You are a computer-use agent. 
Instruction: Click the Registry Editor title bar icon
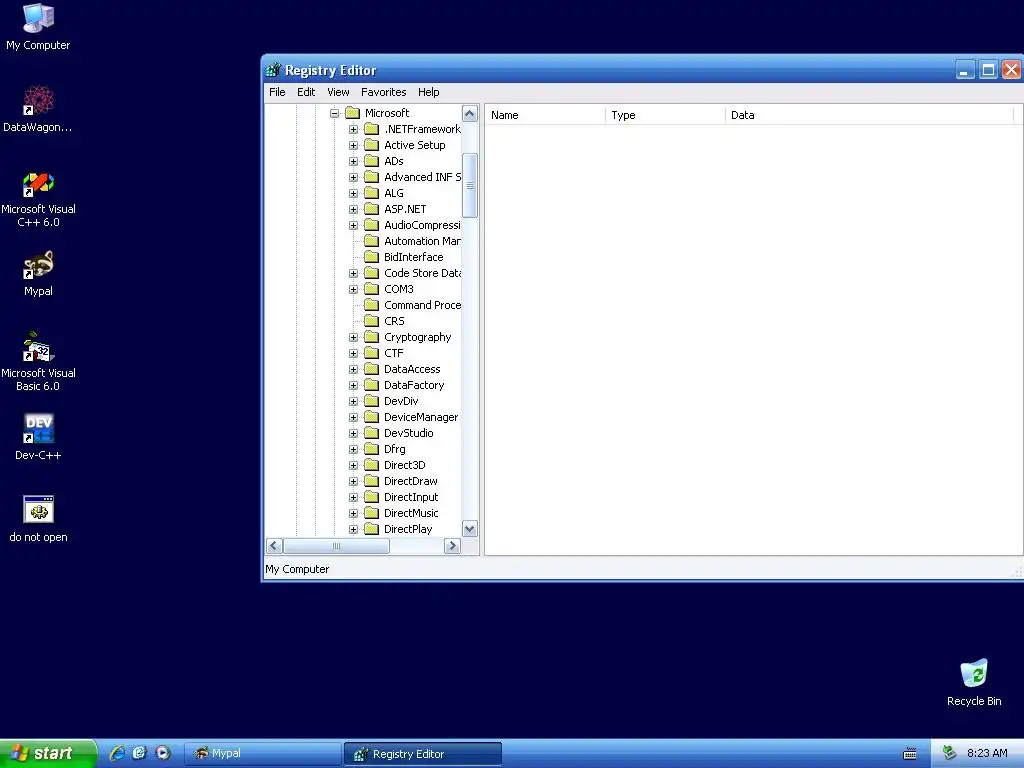tap(273, 70)
